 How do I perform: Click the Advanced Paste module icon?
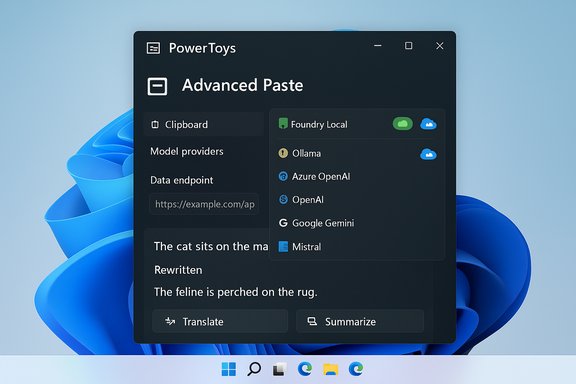tap(157, 86)
